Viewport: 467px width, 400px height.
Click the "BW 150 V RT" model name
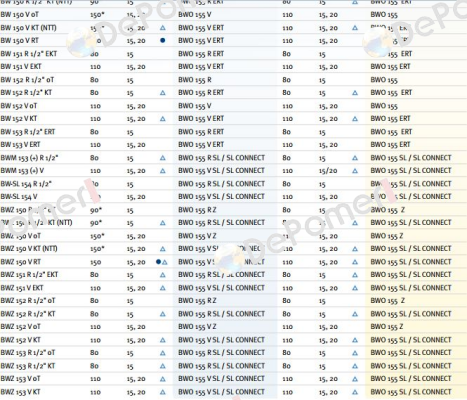(20, 40)
